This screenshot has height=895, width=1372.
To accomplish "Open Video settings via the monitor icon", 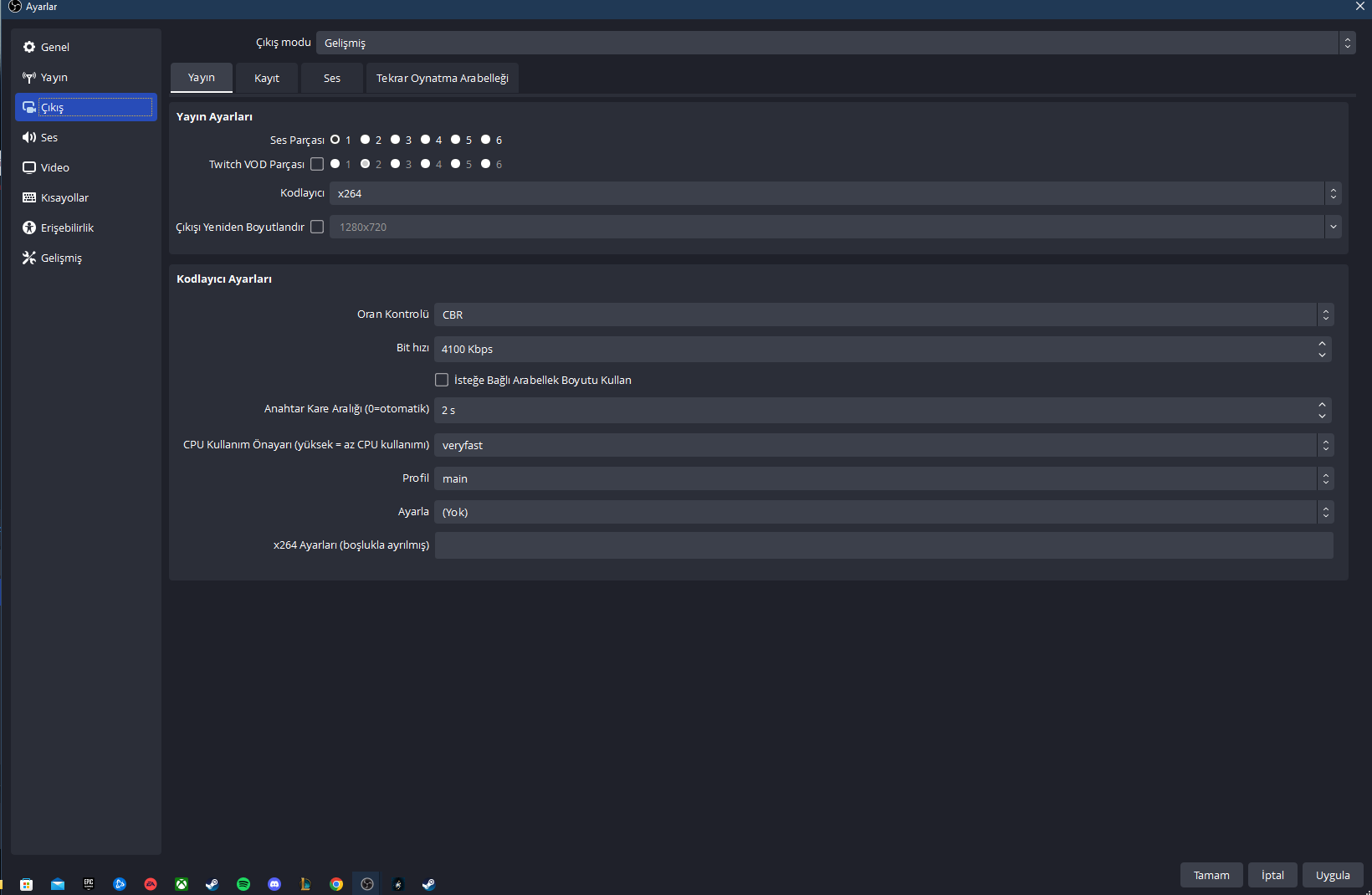I will (29, 167).
